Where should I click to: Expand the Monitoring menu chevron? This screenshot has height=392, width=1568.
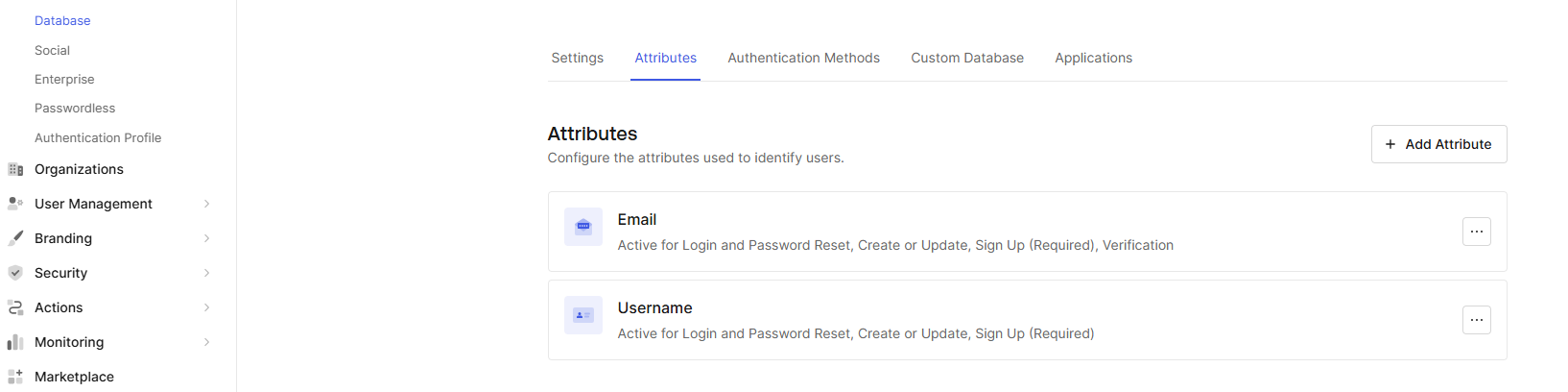[x=206, y=342]
